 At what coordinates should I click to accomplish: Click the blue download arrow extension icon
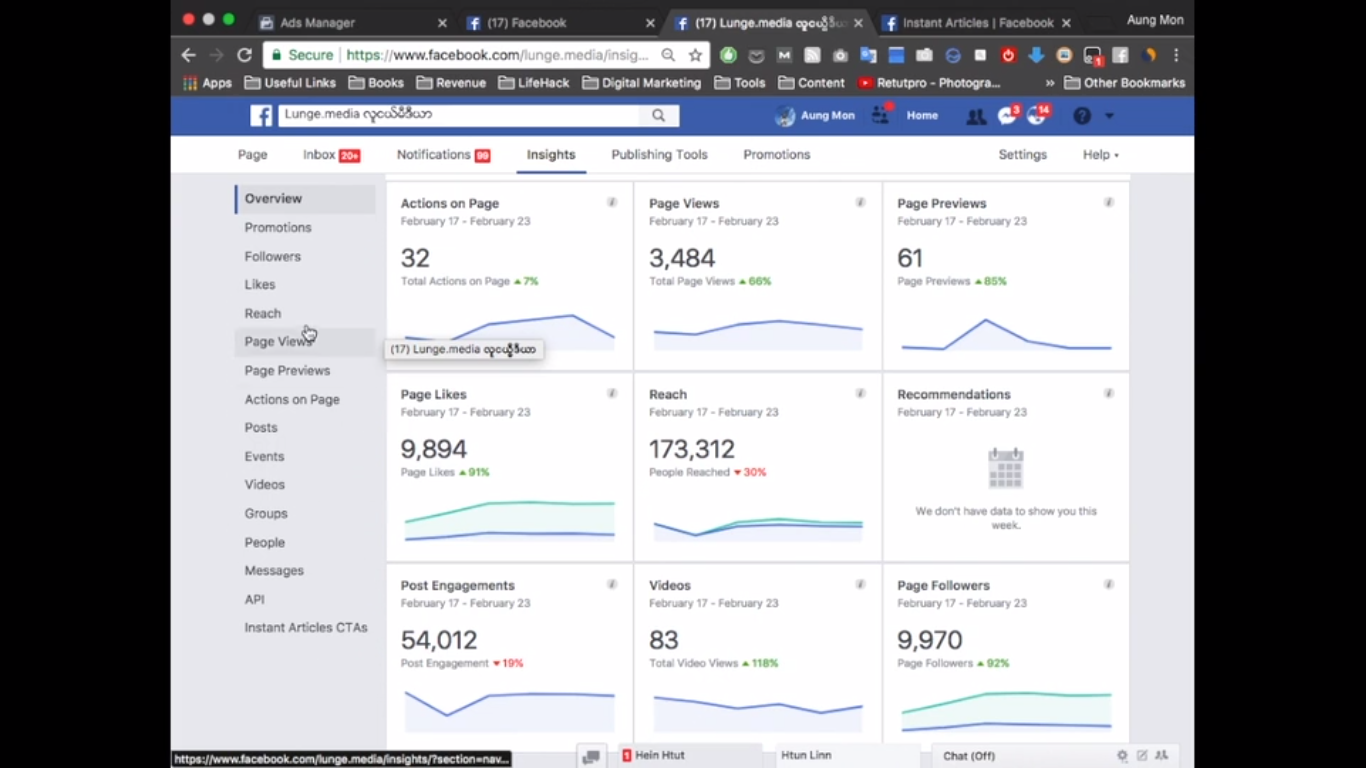point(1036,55)
